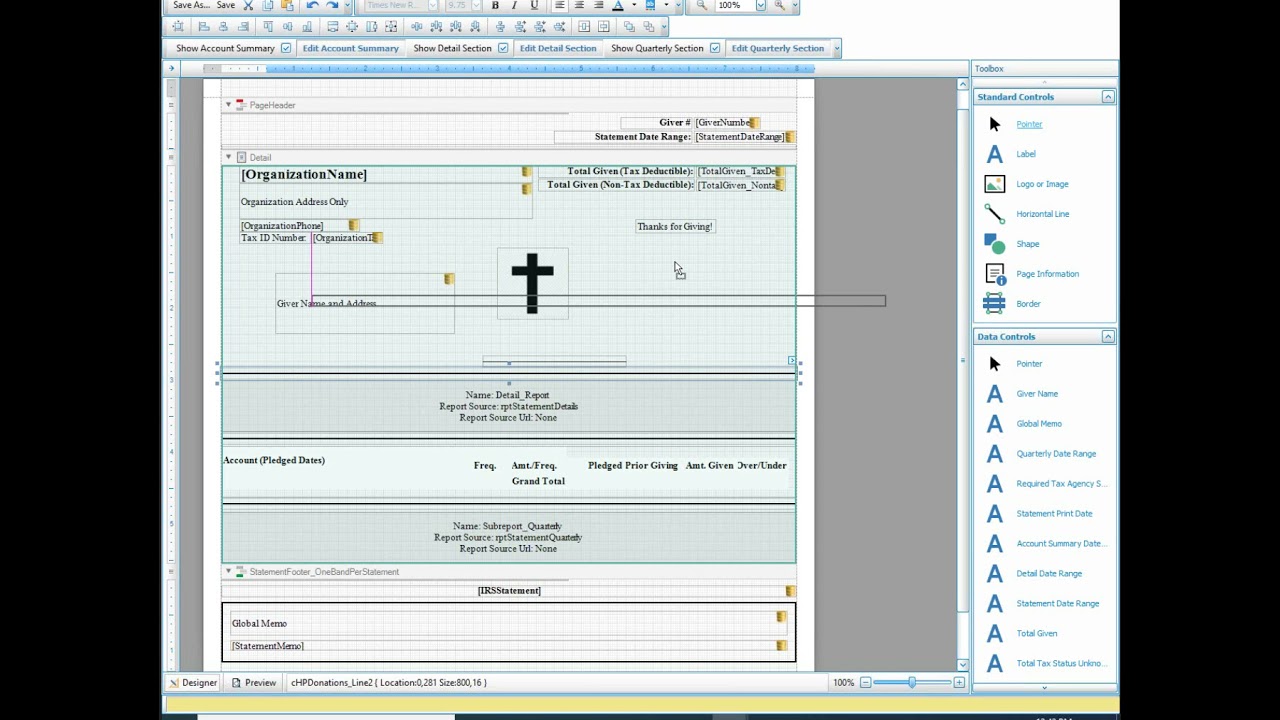
Task: Choose the Shape control in toolbox
Action: tap(1027, 244)
